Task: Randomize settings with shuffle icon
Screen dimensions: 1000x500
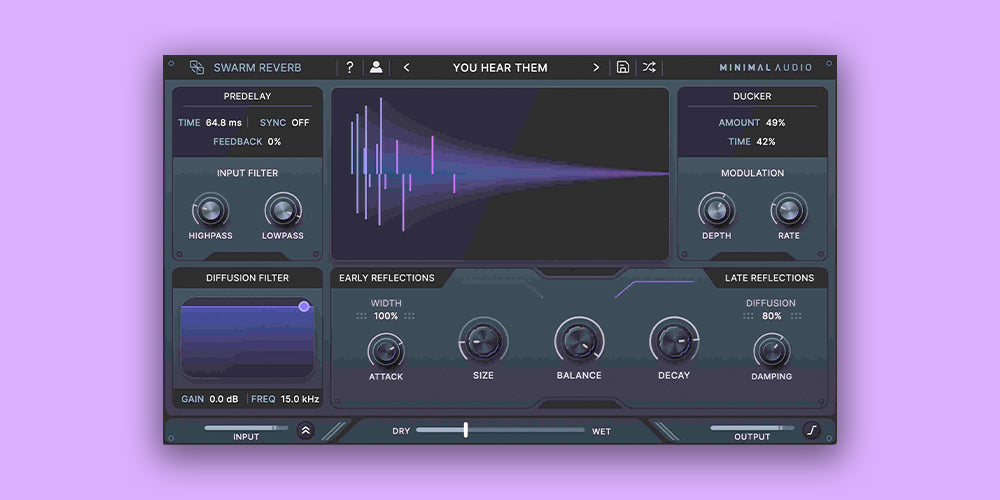Action: (x=649, y=67)
